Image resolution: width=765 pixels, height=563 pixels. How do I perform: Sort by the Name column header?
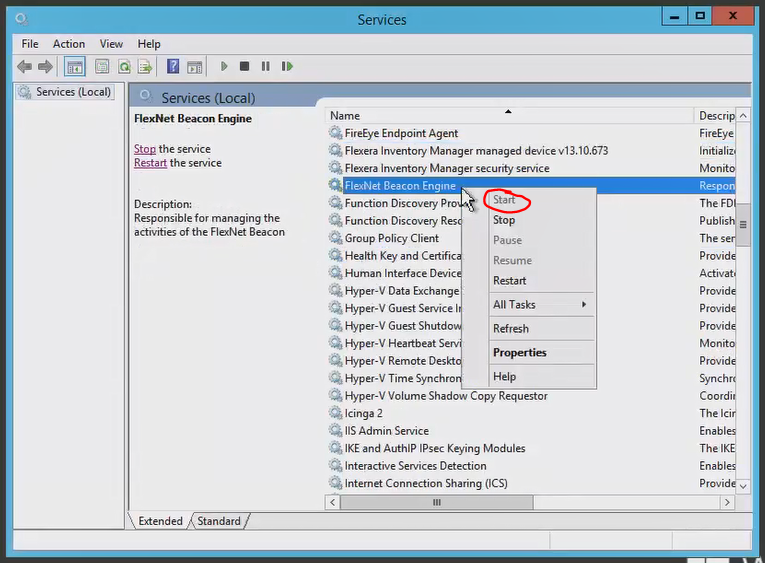(x=509, y=116)
